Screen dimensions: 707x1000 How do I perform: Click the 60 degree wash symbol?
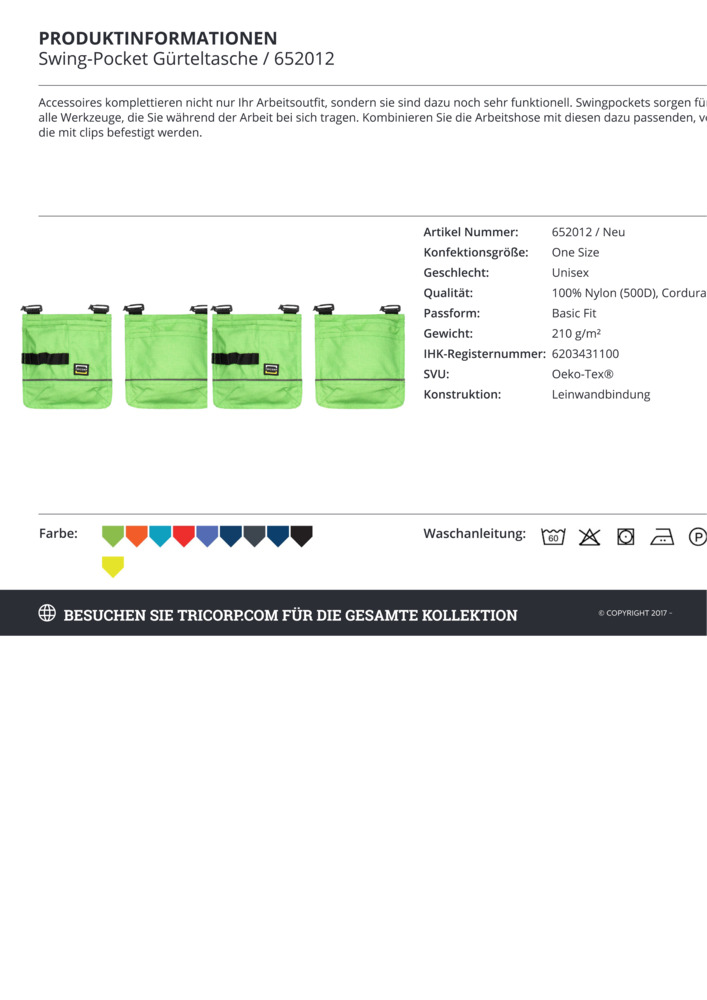pos(553,537)
